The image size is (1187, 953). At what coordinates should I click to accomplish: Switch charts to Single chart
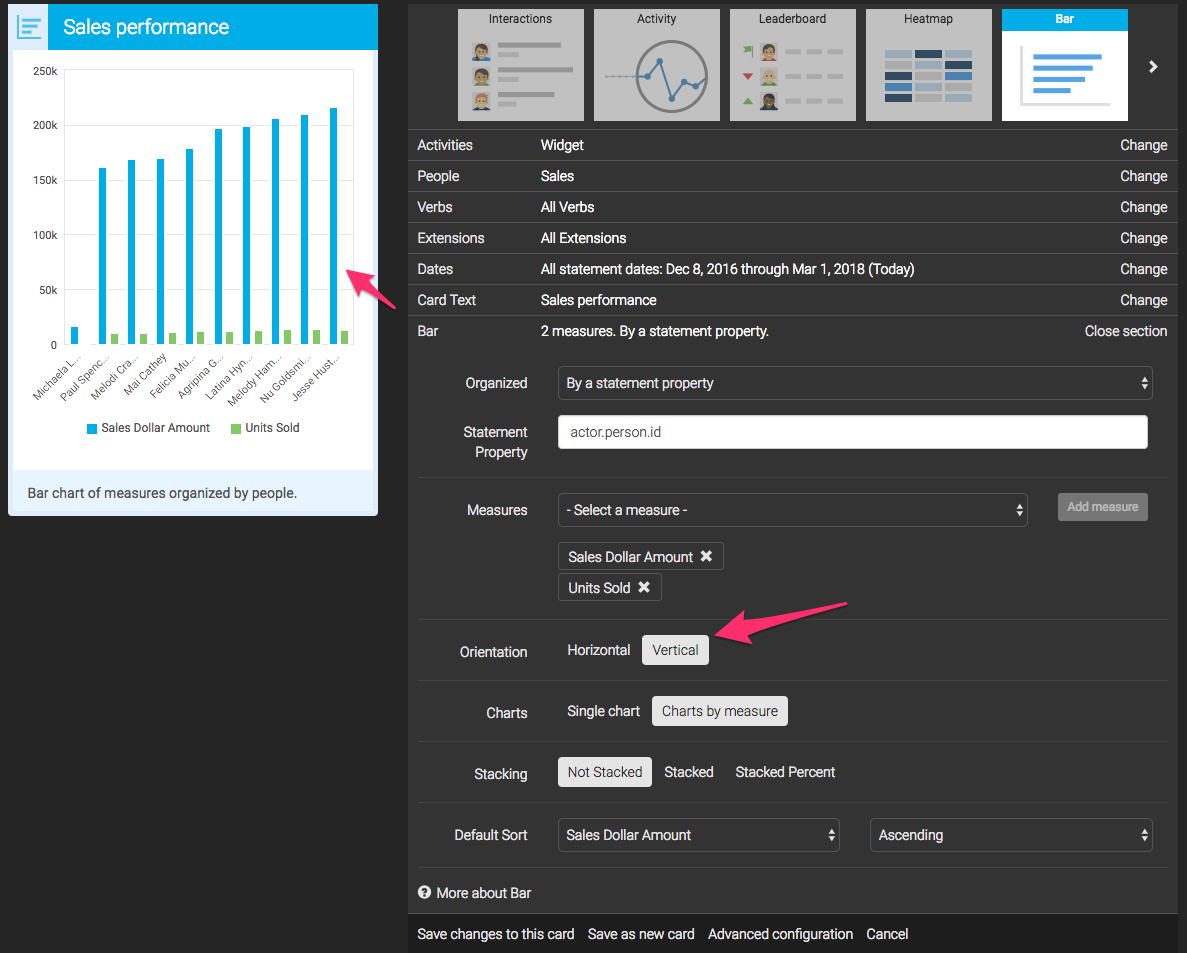(x=603, y=711)
